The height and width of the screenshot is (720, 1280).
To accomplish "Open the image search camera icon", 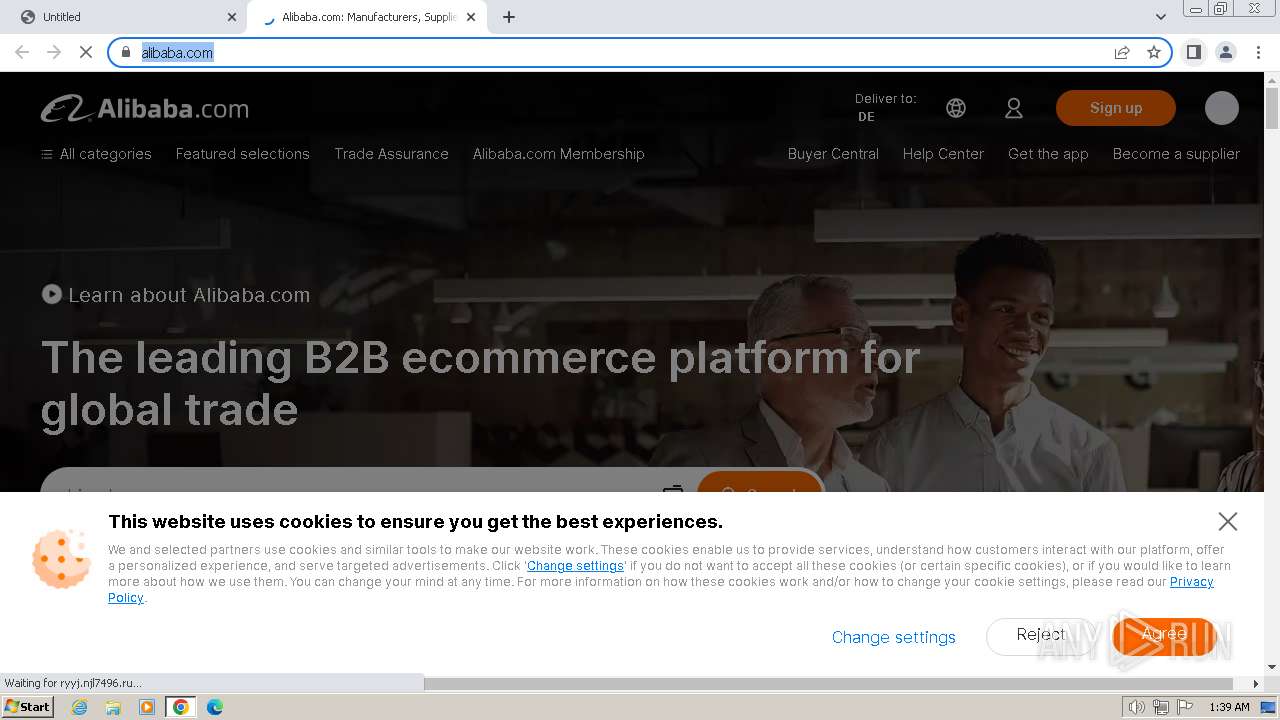I will coord(673,488).
